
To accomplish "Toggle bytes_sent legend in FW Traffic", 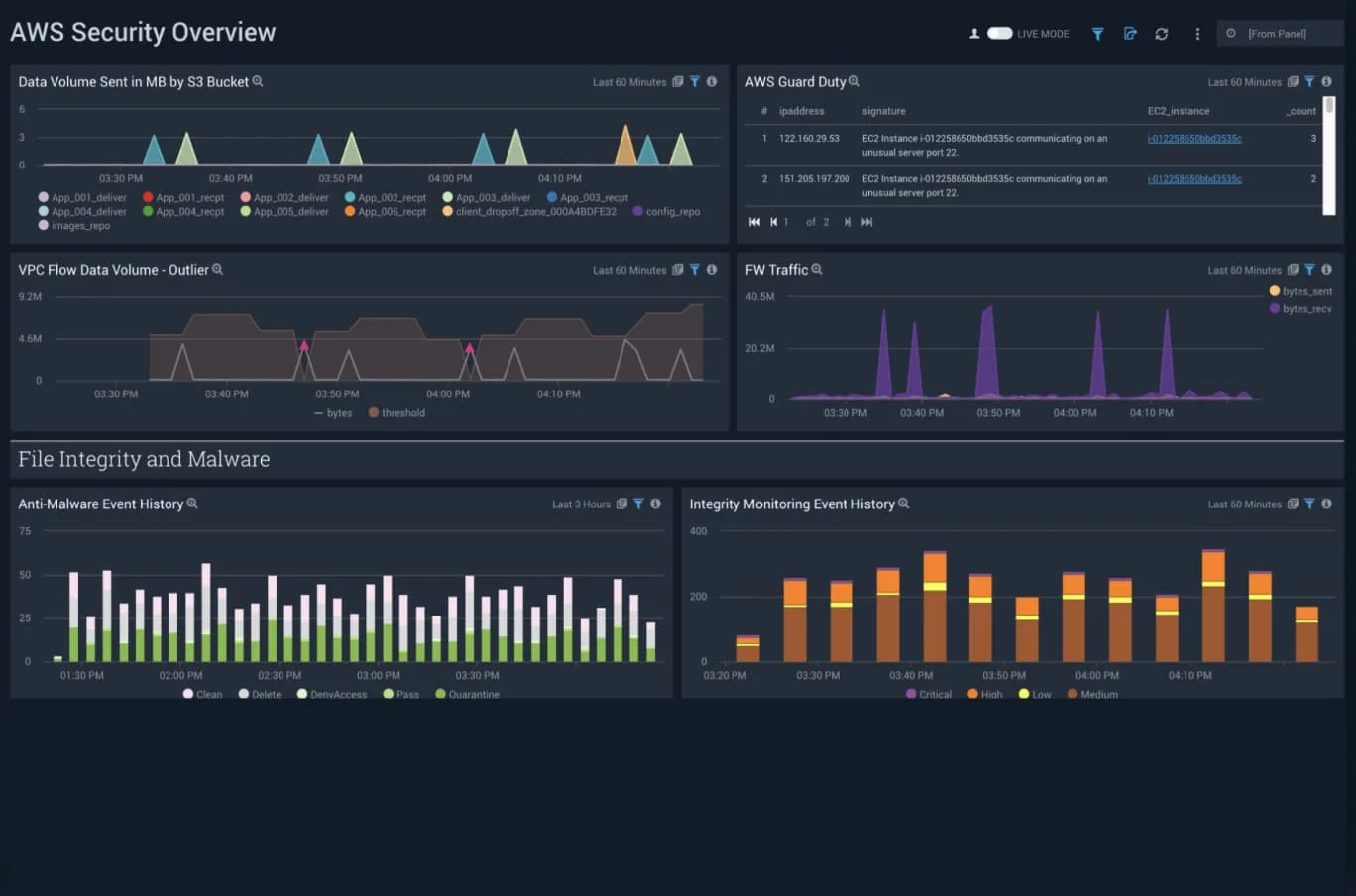I will pyautogui.click(x=1300, y=291).
